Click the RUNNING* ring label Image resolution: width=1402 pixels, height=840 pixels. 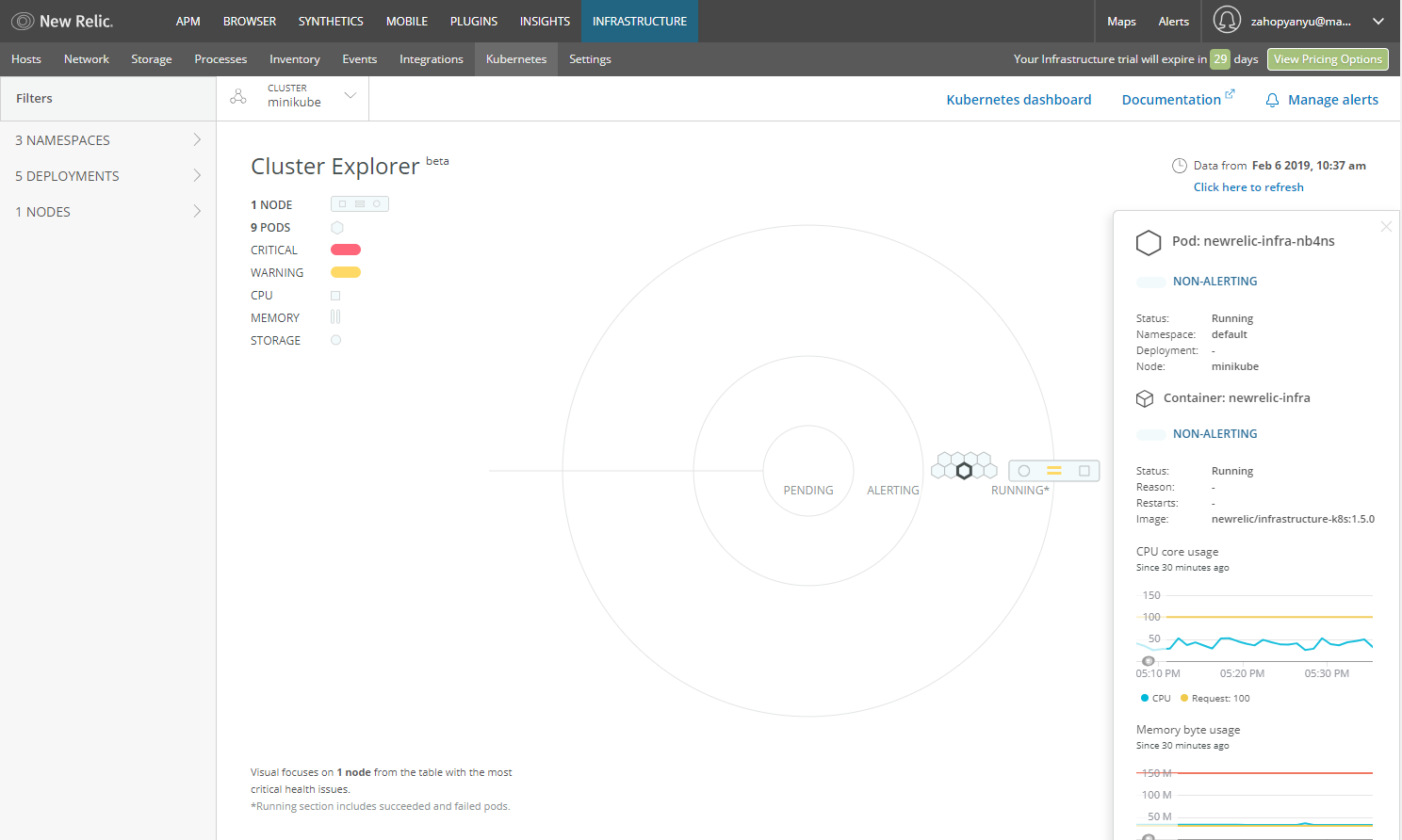tap(1020, 491)
